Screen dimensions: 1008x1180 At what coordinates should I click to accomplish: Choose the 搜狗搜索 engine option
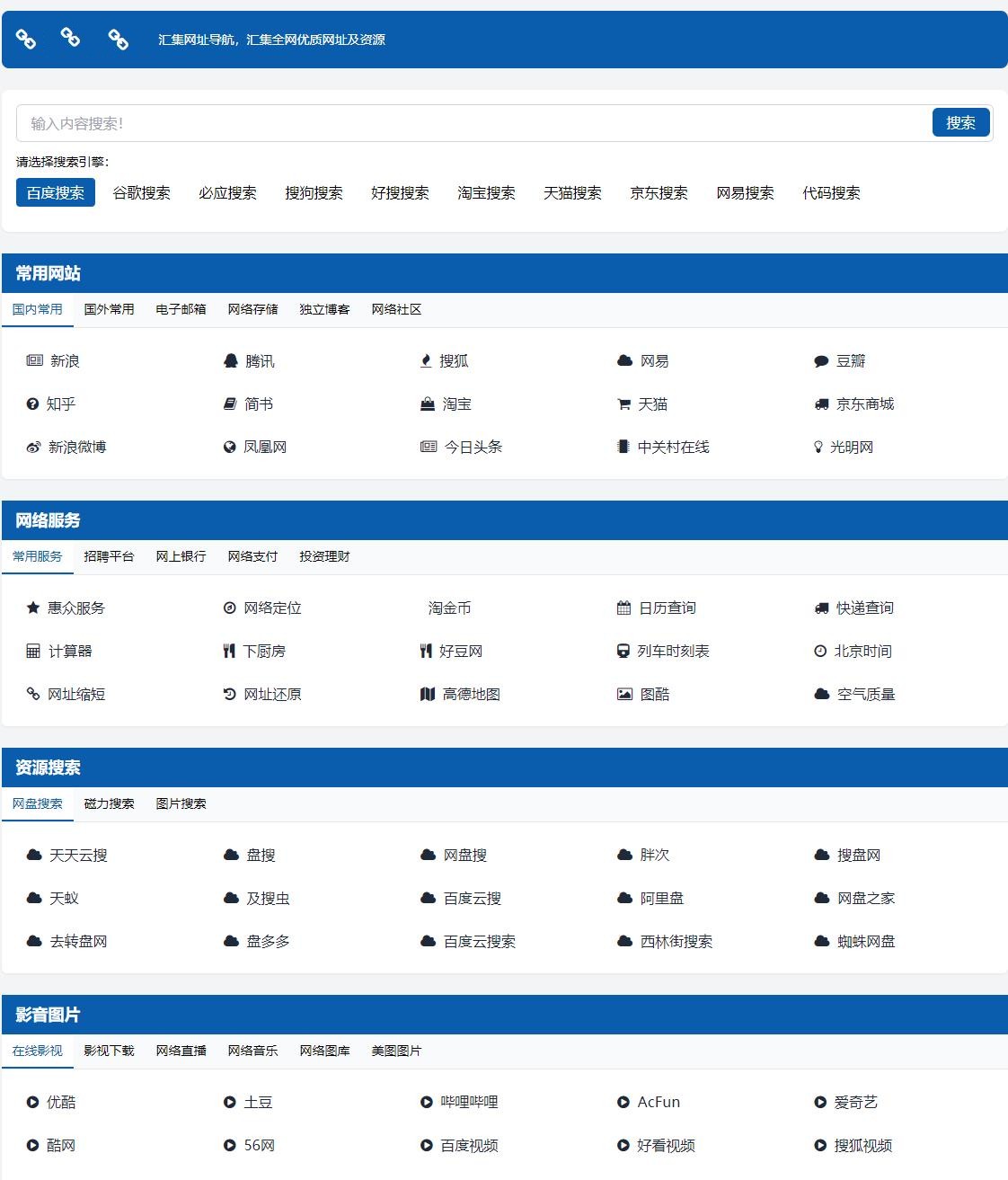click(314, 192)
